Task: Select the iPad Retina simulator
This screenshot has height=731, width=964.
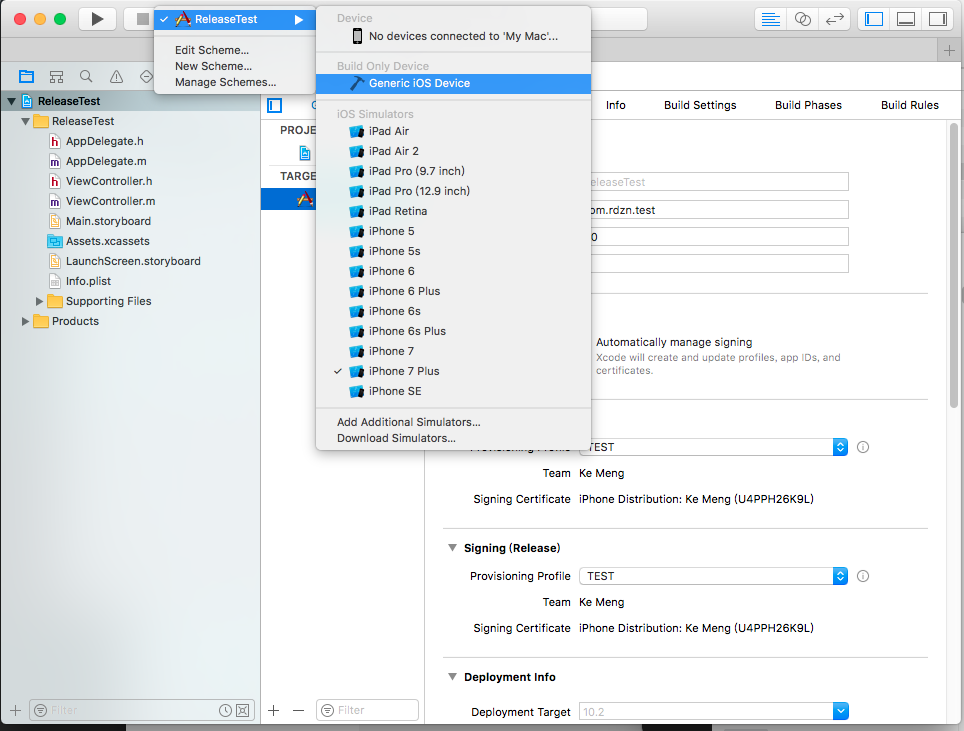Action: point(453,211)
